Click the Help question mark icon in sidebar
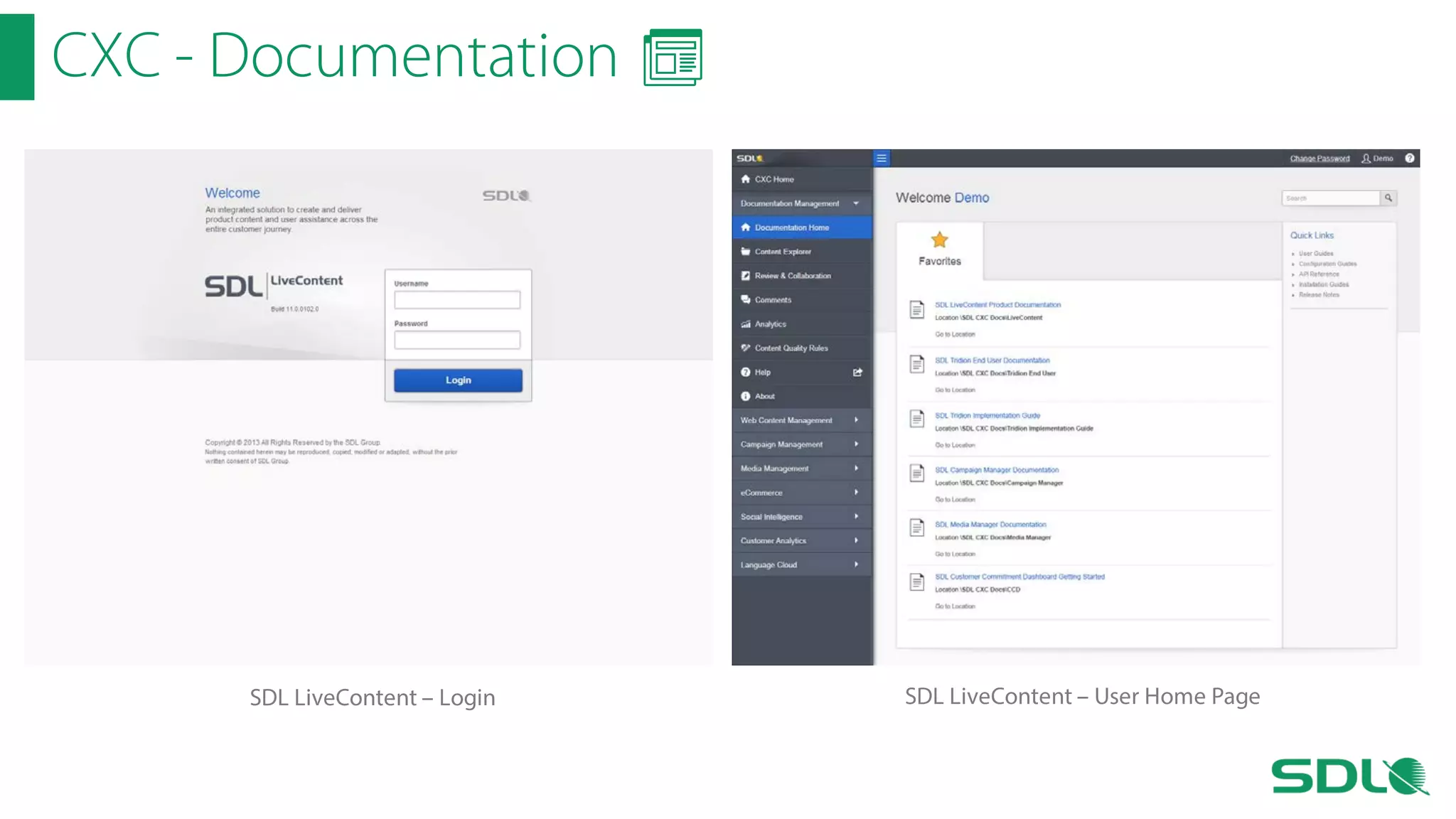 click(746, 373)
